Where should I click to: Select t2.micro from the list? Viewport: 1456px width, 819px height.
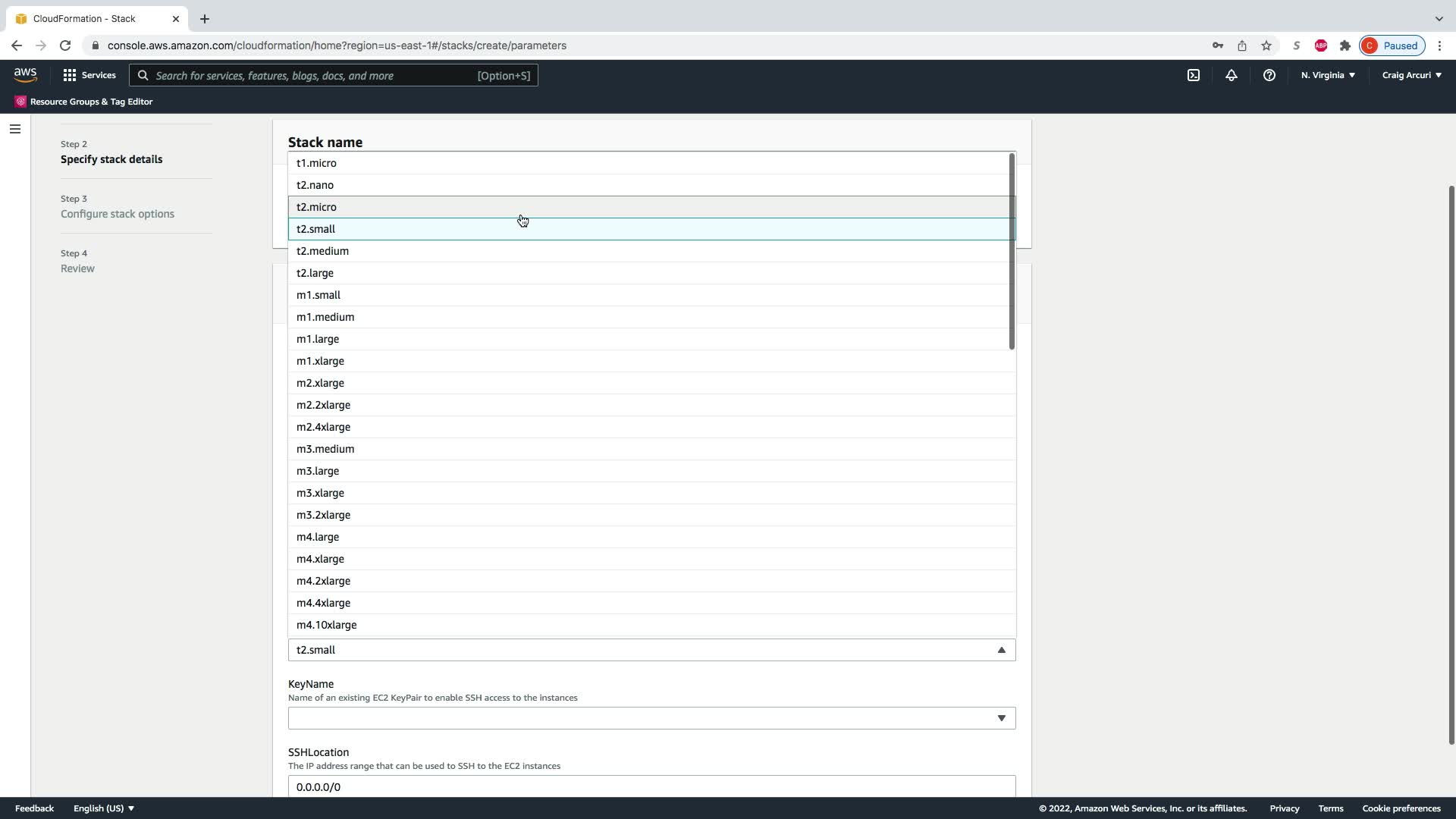point(316,207)
